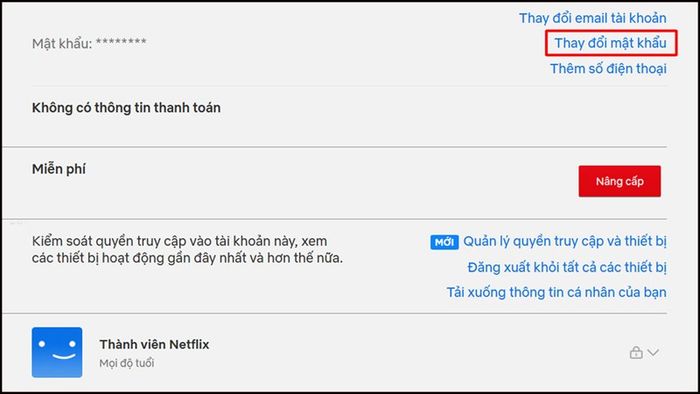Click the red highlight box around Thay đổi mật khẩu
This screenshot has width=700, height=394.
(611, 43)
